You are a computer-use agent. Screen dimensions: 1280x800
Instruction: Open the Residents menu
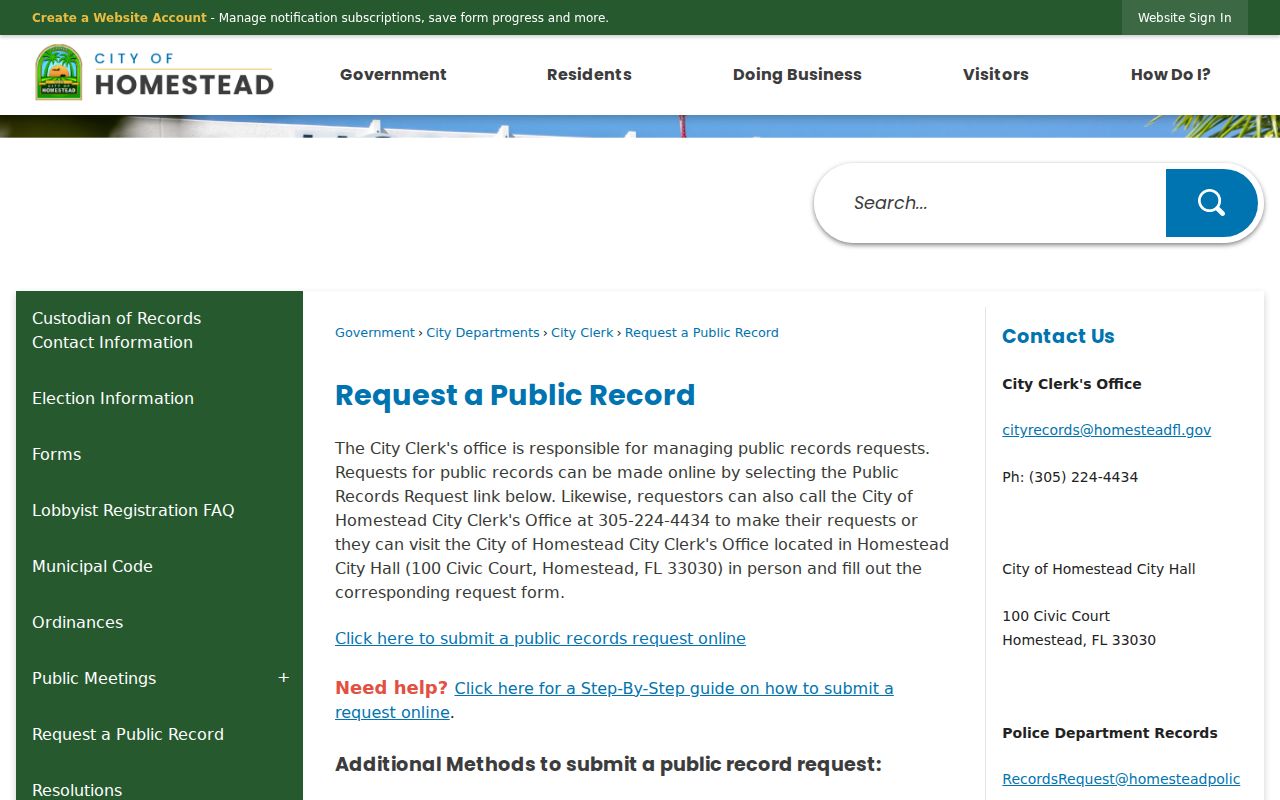(x=589, y=74)
